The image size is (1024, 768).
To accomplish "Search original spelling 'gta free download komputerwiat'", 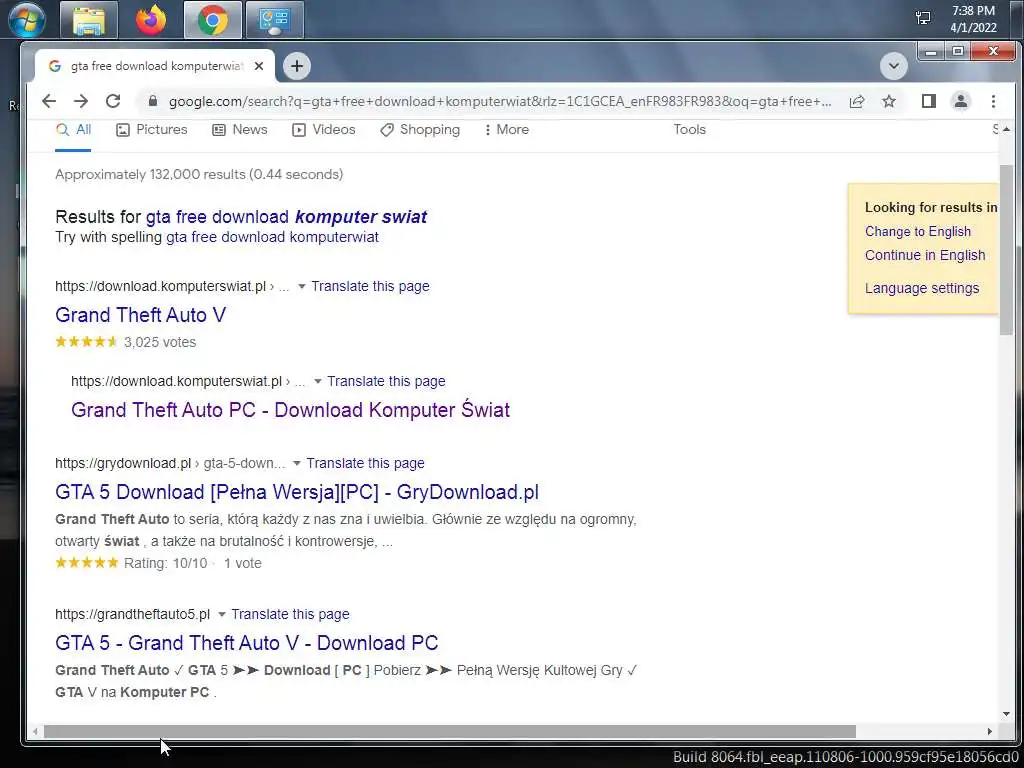I will 272,237.
